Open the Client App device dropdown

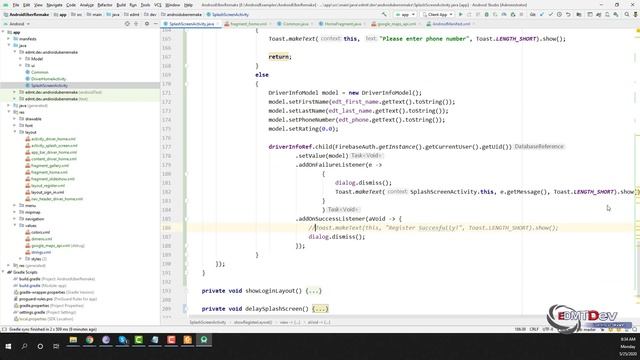[437, 14]
